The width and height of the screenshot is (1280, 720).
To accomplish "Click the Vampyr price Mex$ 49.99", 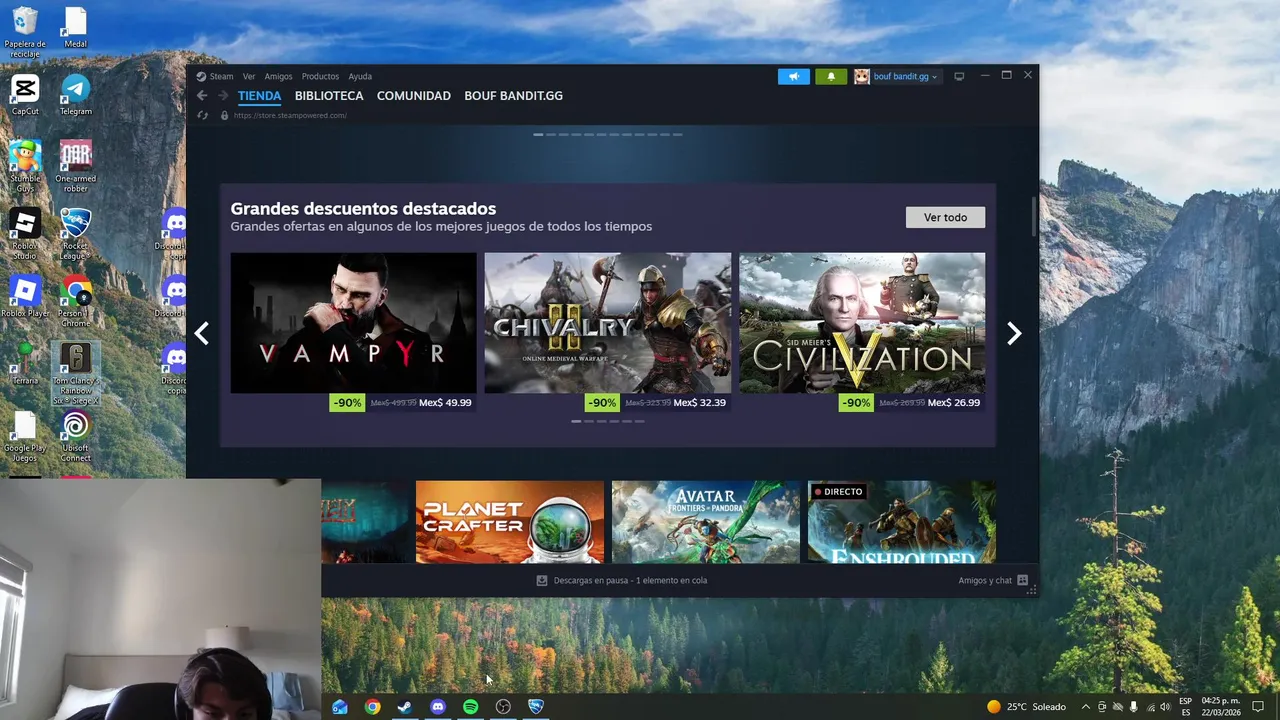I will [x=445, y=403].
